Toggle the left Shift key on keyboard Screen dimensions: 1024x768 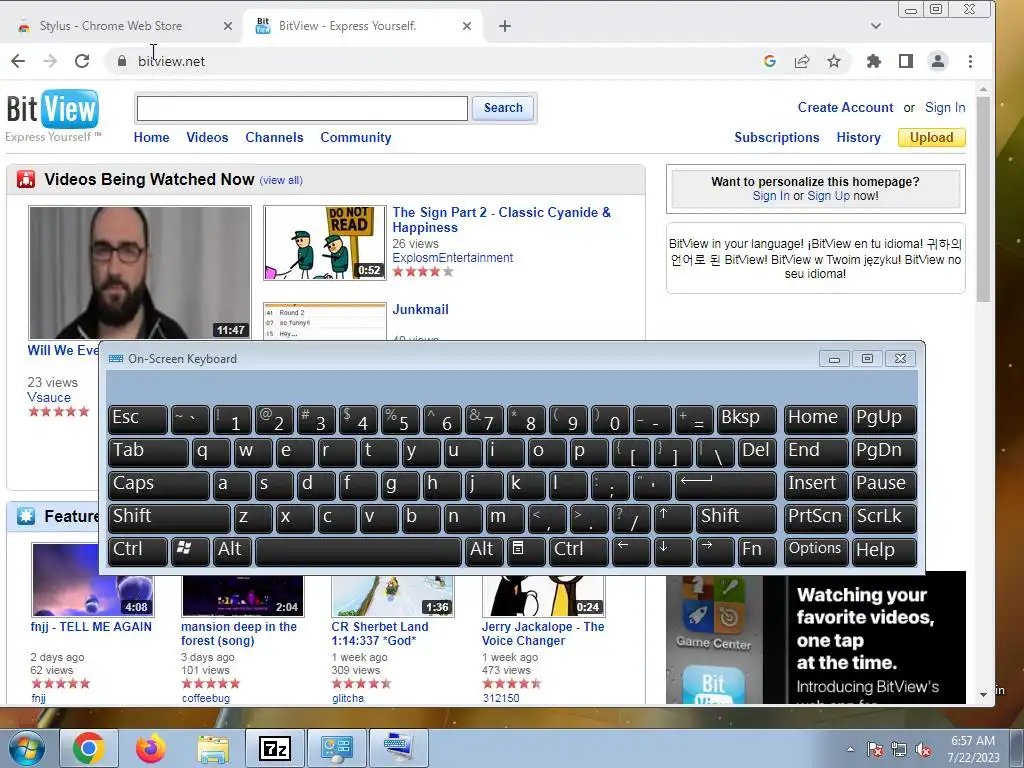(x=169, y=518)
